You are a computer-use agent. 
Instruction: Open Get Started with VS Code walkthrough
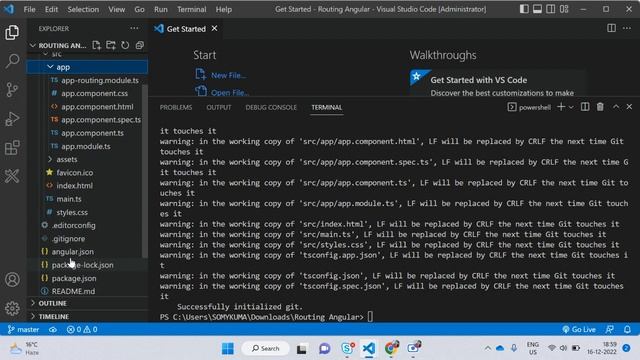pos(498,83)
